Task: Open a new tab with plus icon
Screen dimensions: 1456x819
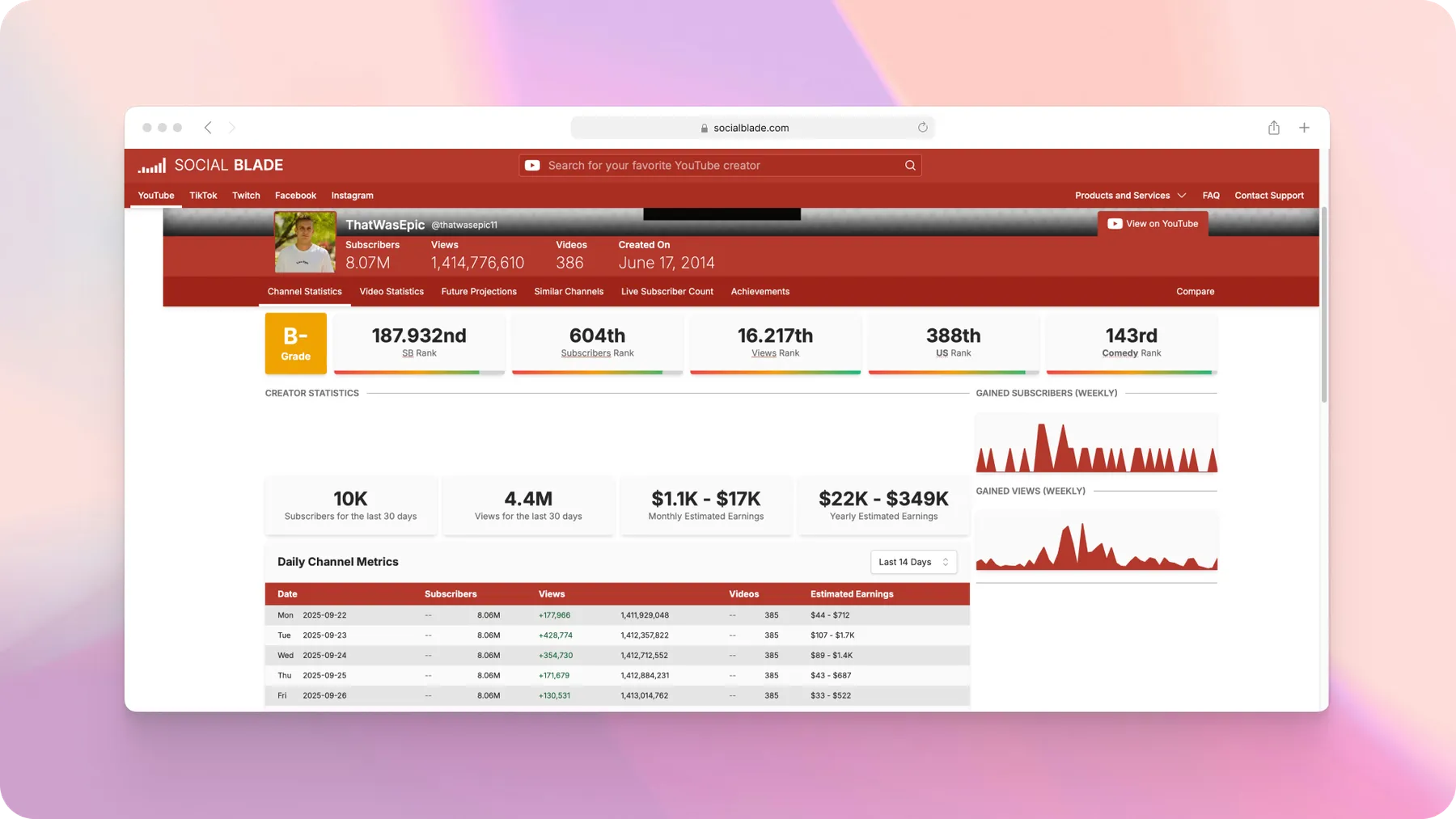Action: (x=1304, y=128)
